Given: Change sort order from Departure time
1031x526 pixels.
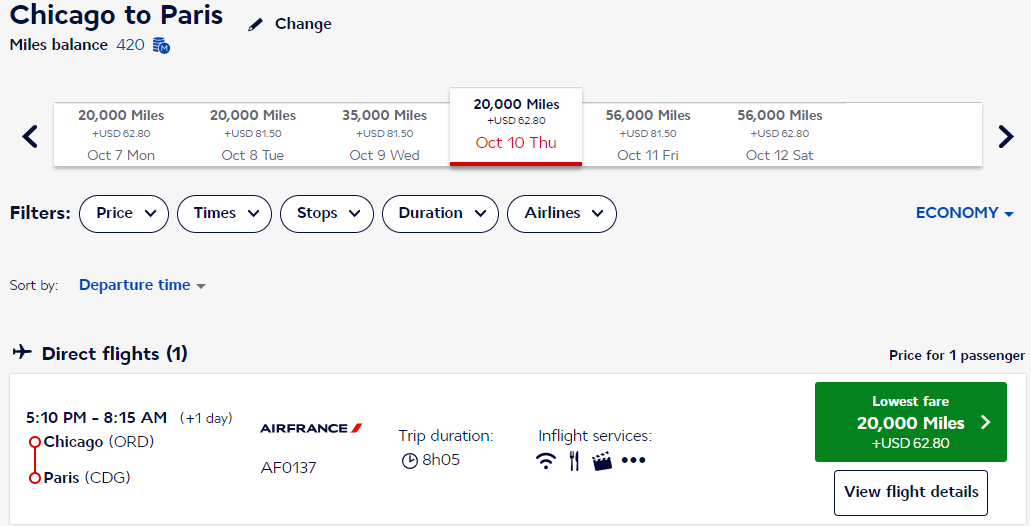Looking at the screenshot, I should click(x=142, y=286).
